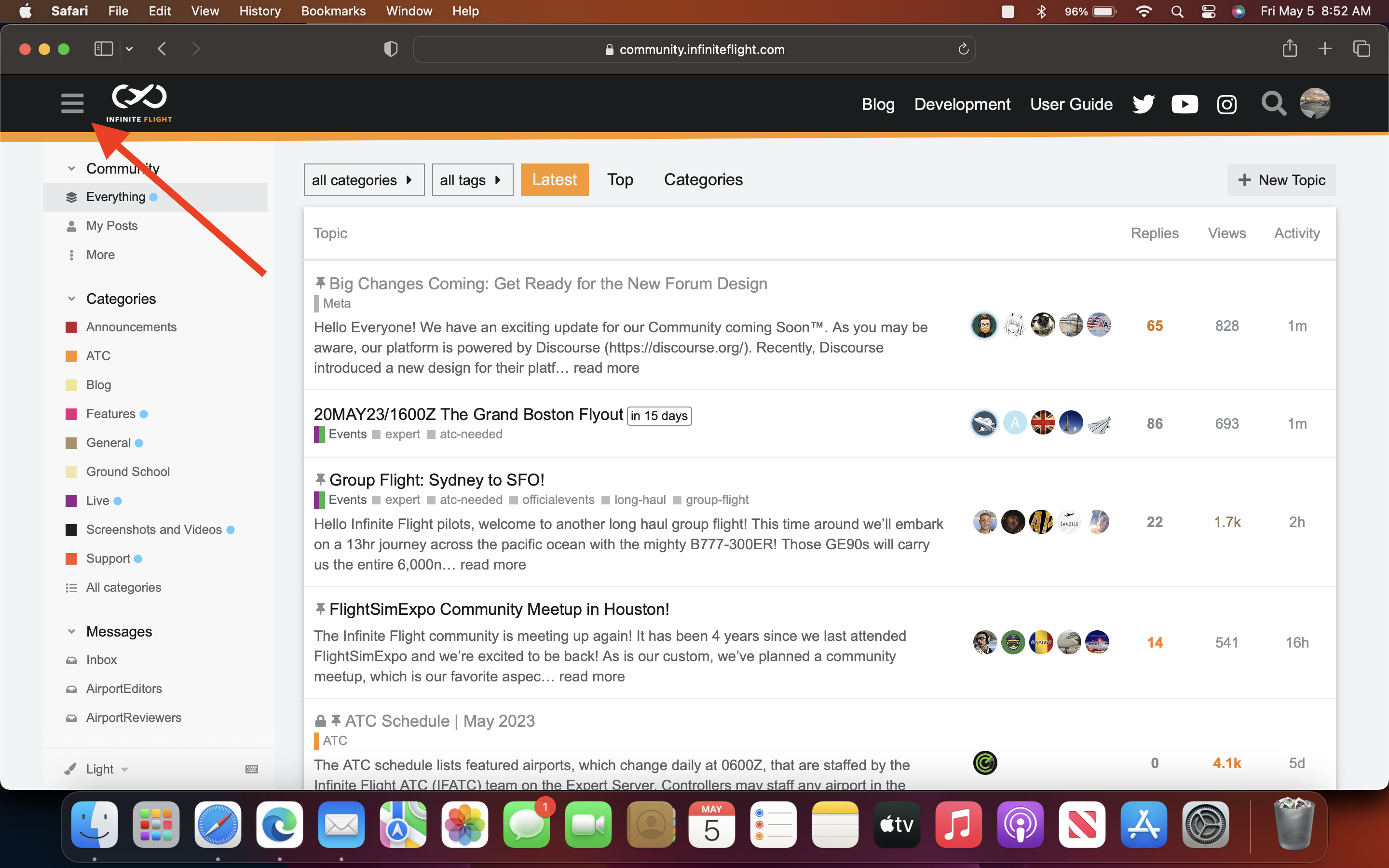Image resolution: width=1389 pixels, height=868 pixels.
Task: Toggle the hamburger sidebar menu
Action: coord(72,103)
